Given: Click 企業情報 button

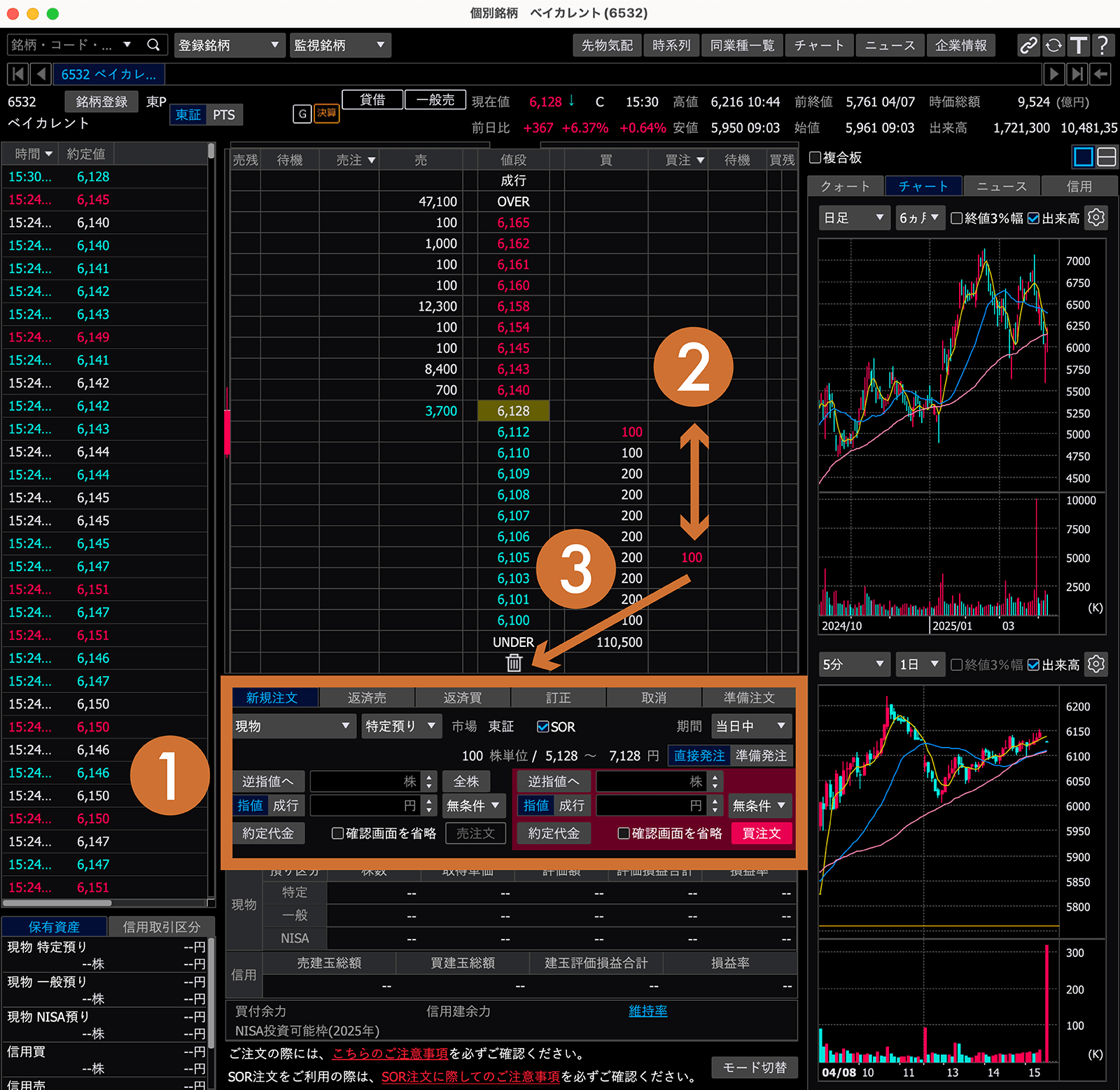Looking at the screenshot, I should tap(961, 46).
